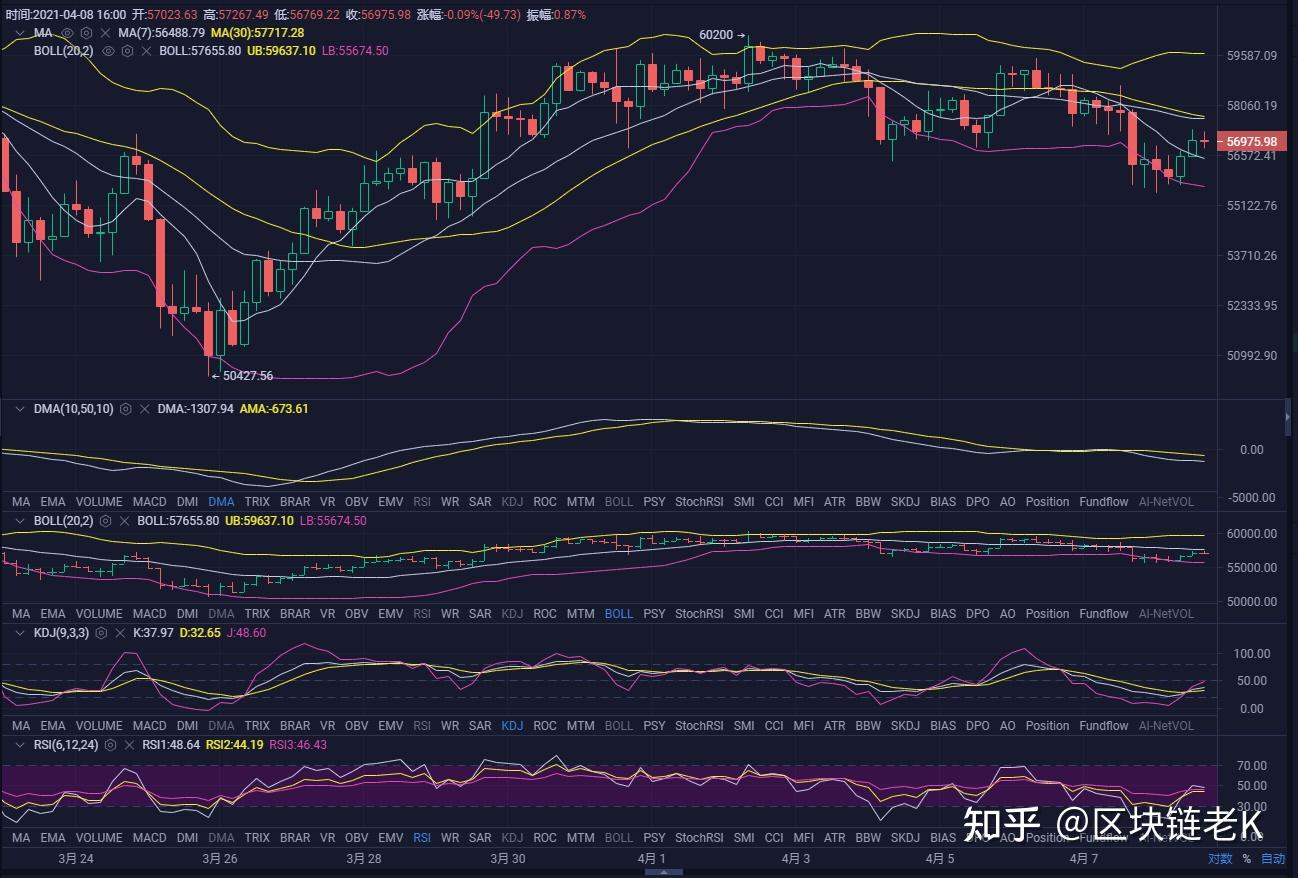Click the J:48.60 KDJ legend value

click(245, 633)
